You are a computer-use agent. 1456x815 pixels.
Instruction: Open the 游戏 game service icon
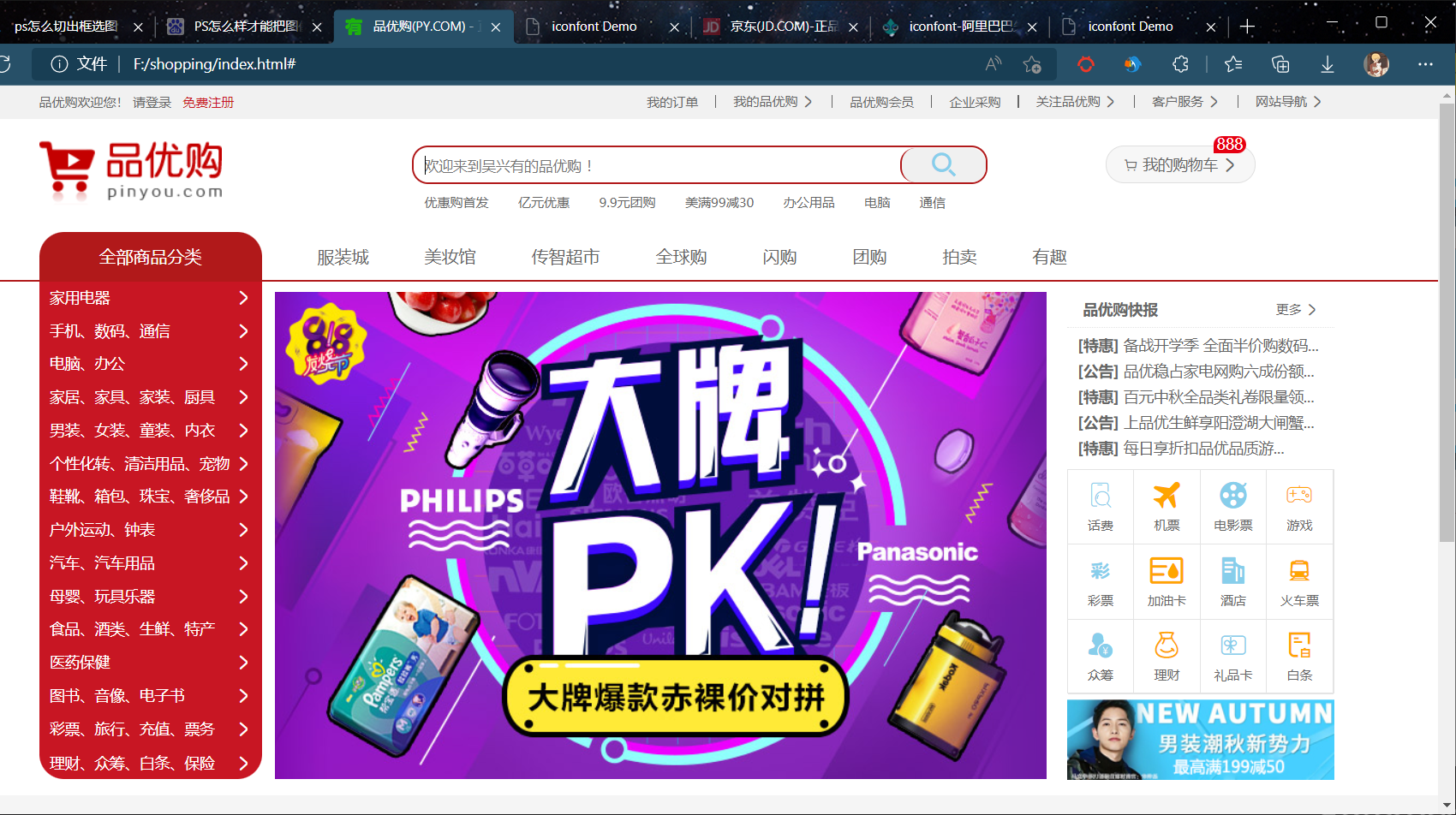point(1298,505)
